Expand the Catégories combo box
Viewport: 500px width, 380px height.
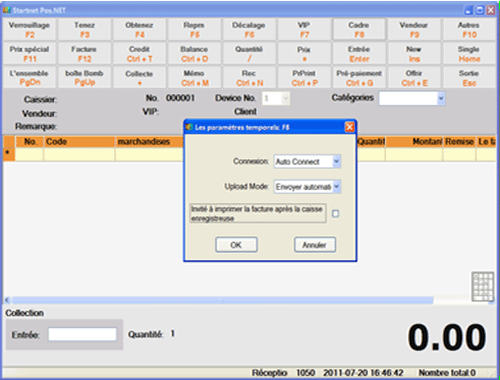click(x=441, y=99)
